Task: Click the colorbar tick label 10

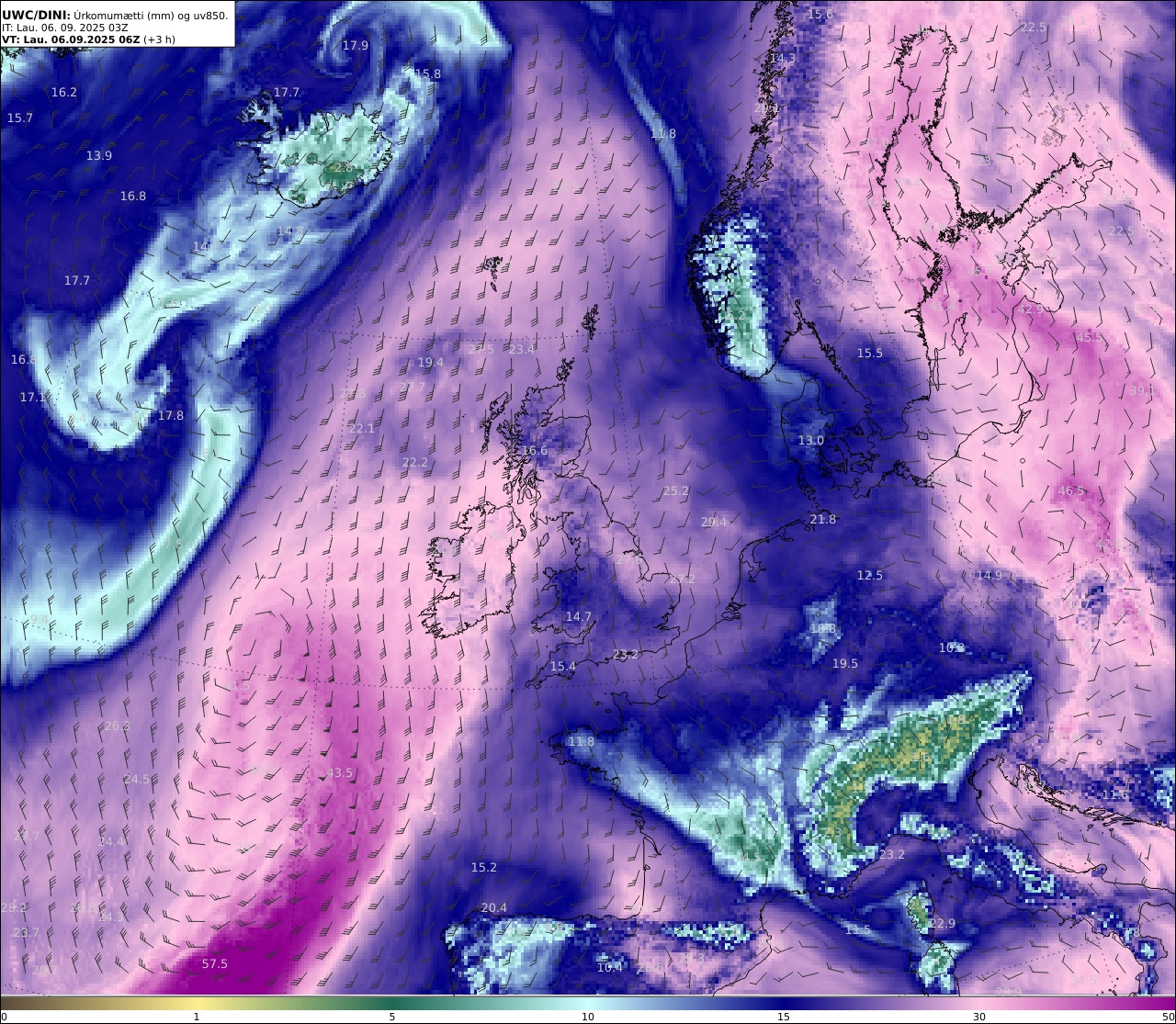Action: coord(588,1017)
